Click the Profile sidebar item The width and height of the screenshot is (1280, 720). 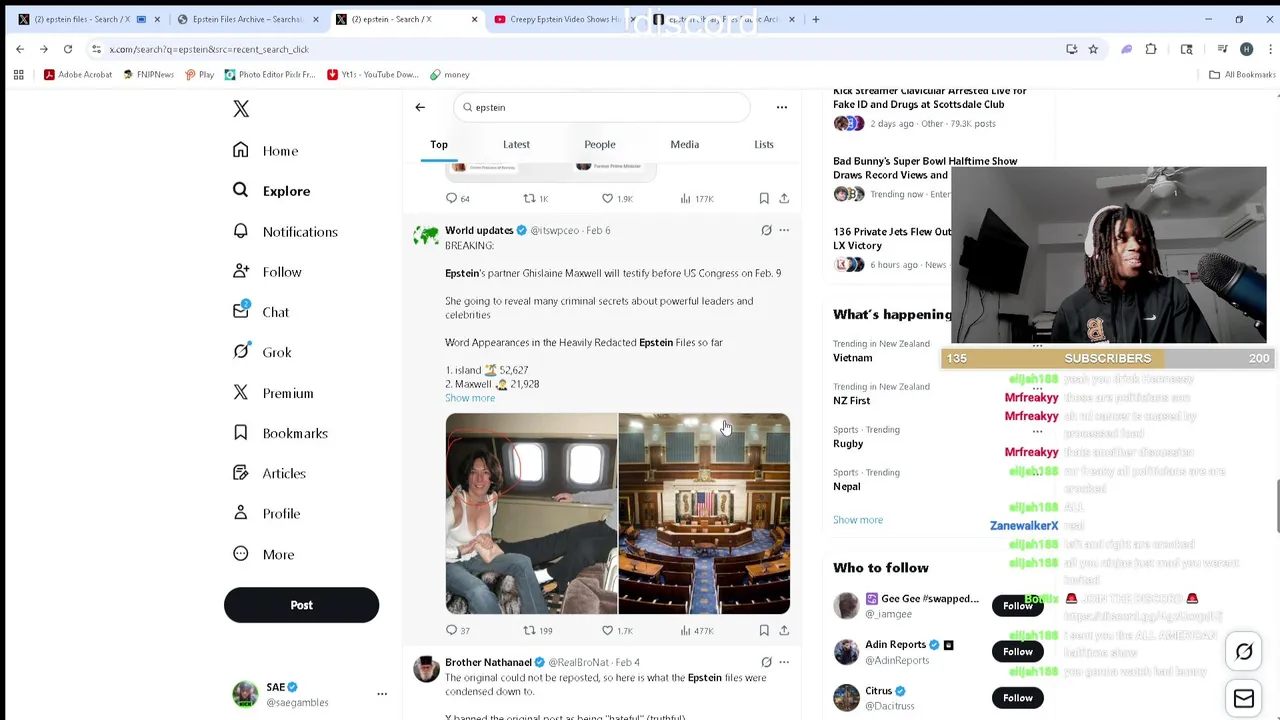click(266, 513)
